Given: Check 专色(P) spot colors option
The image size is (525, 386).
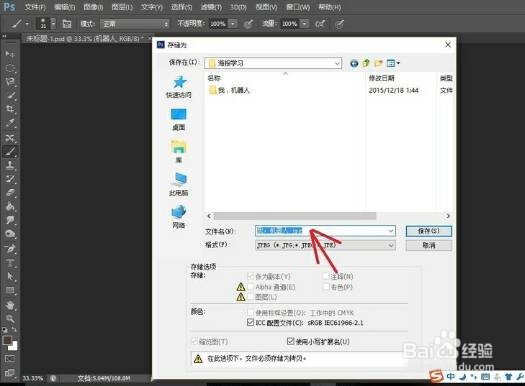Looking at the screenshot, I should point(326,287).
